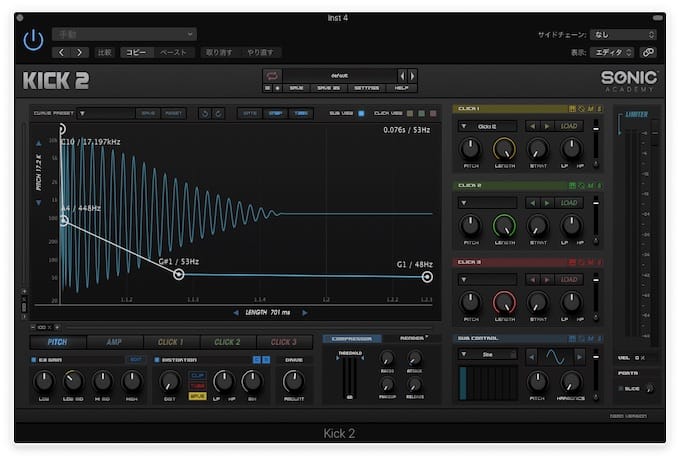Mute Click 2 with M icon
Viewport: 680px width, 460px height.
click(590, 186)
